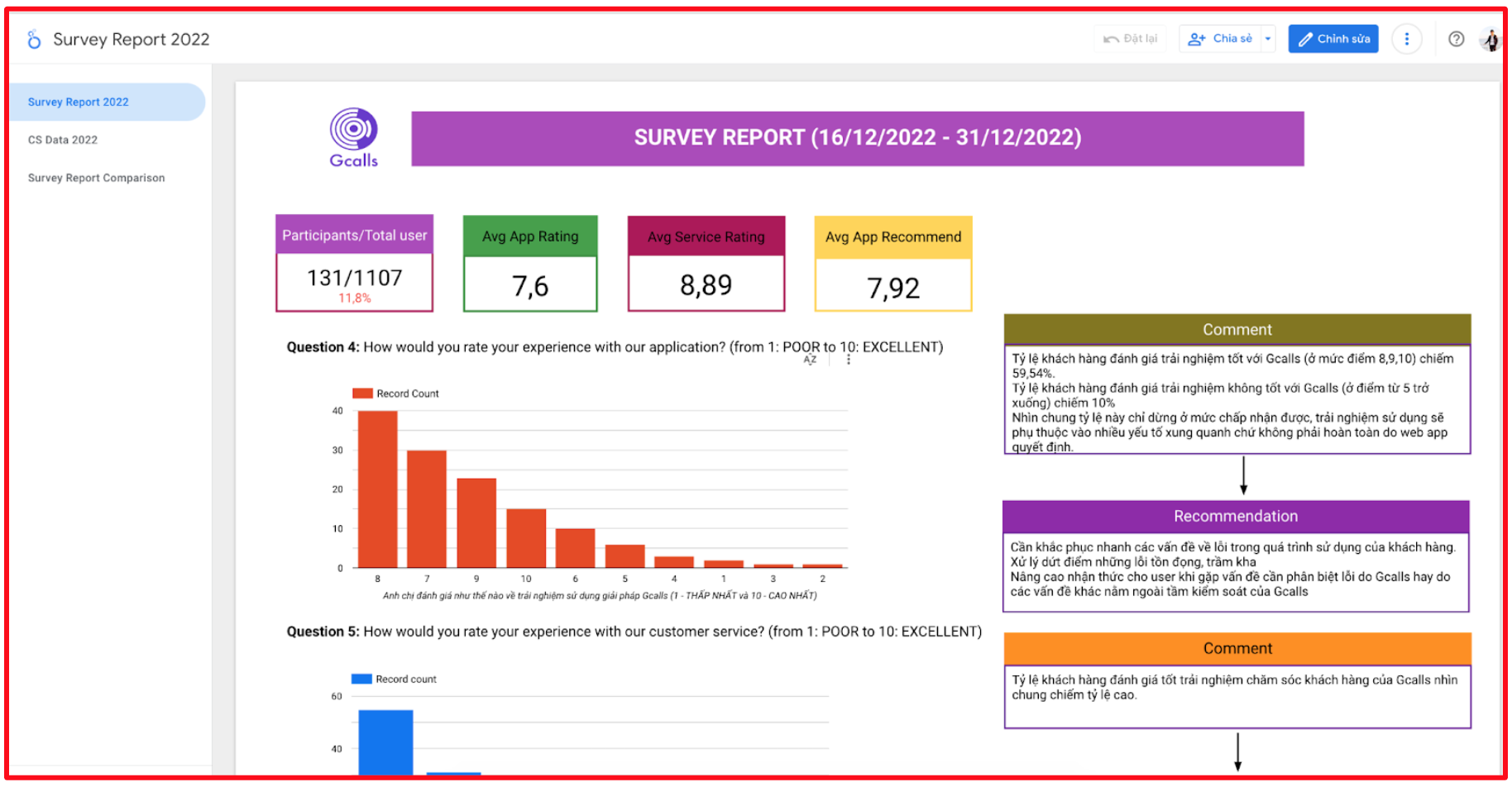Expand the dropdown arrow beside Chia sẻ
Image resolution: width=1512 pixels, height=787 pixels.
pos(1268,39)
